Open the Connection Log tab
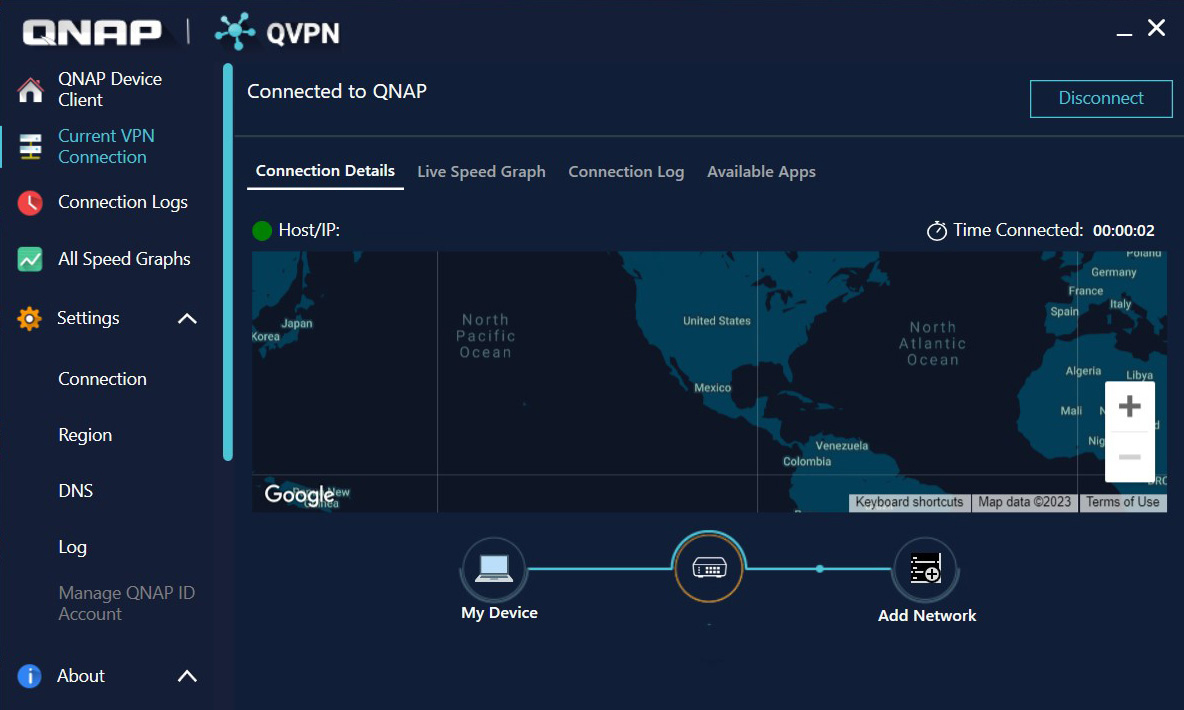The image size is (1184, 710). coord(626,172)
